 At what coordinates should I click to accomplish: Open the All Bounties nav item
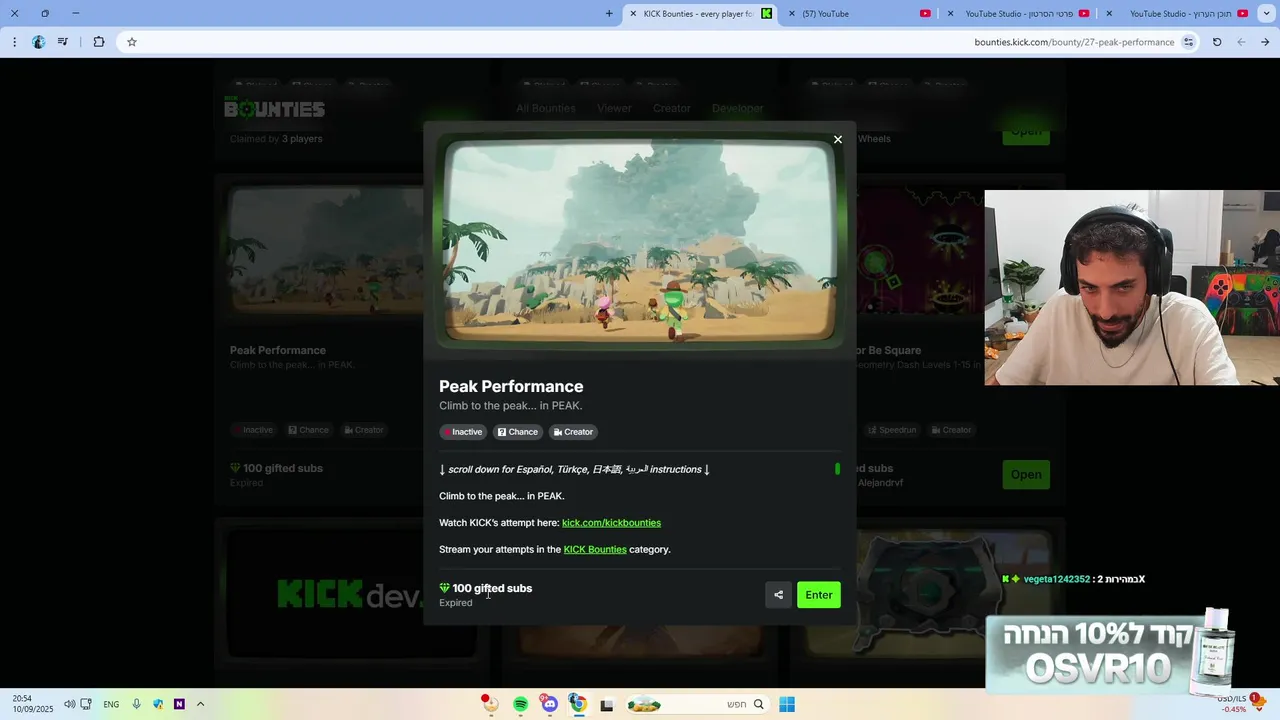point(546,108)
